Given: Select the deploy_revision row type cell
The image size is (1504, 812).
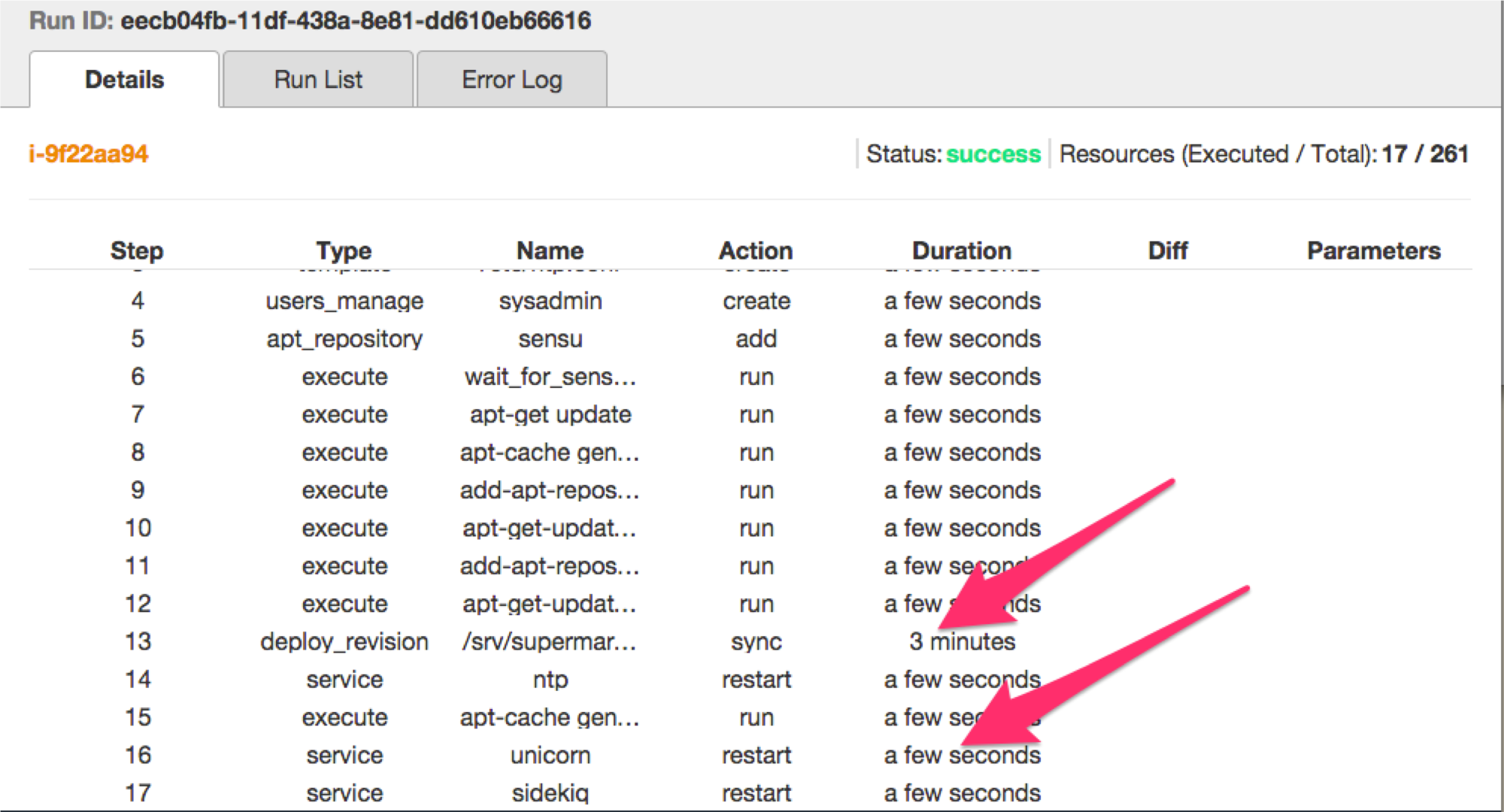Looking at the screenshot, I should (x=344, y=641).
